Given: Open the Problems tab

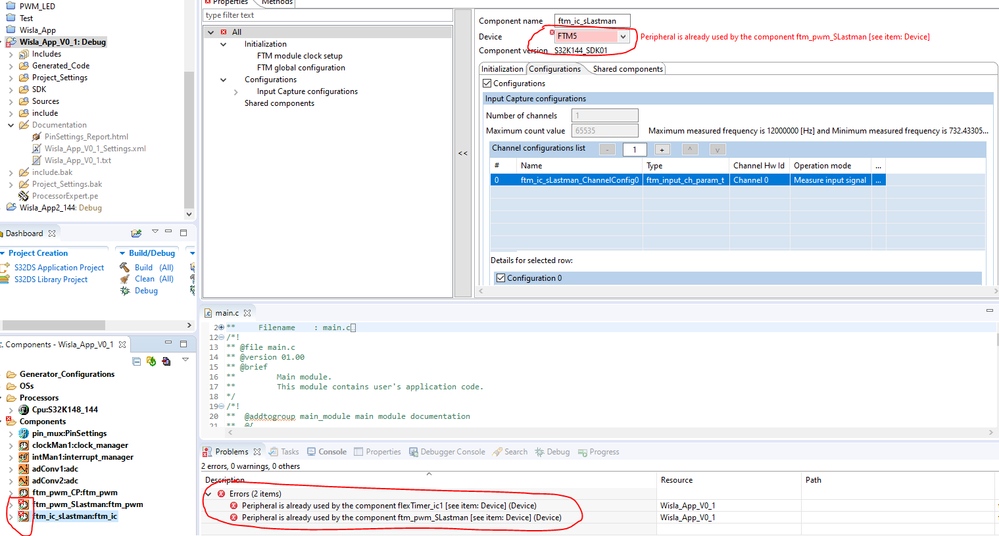Looking at the screenshot, I should [231, 452].
